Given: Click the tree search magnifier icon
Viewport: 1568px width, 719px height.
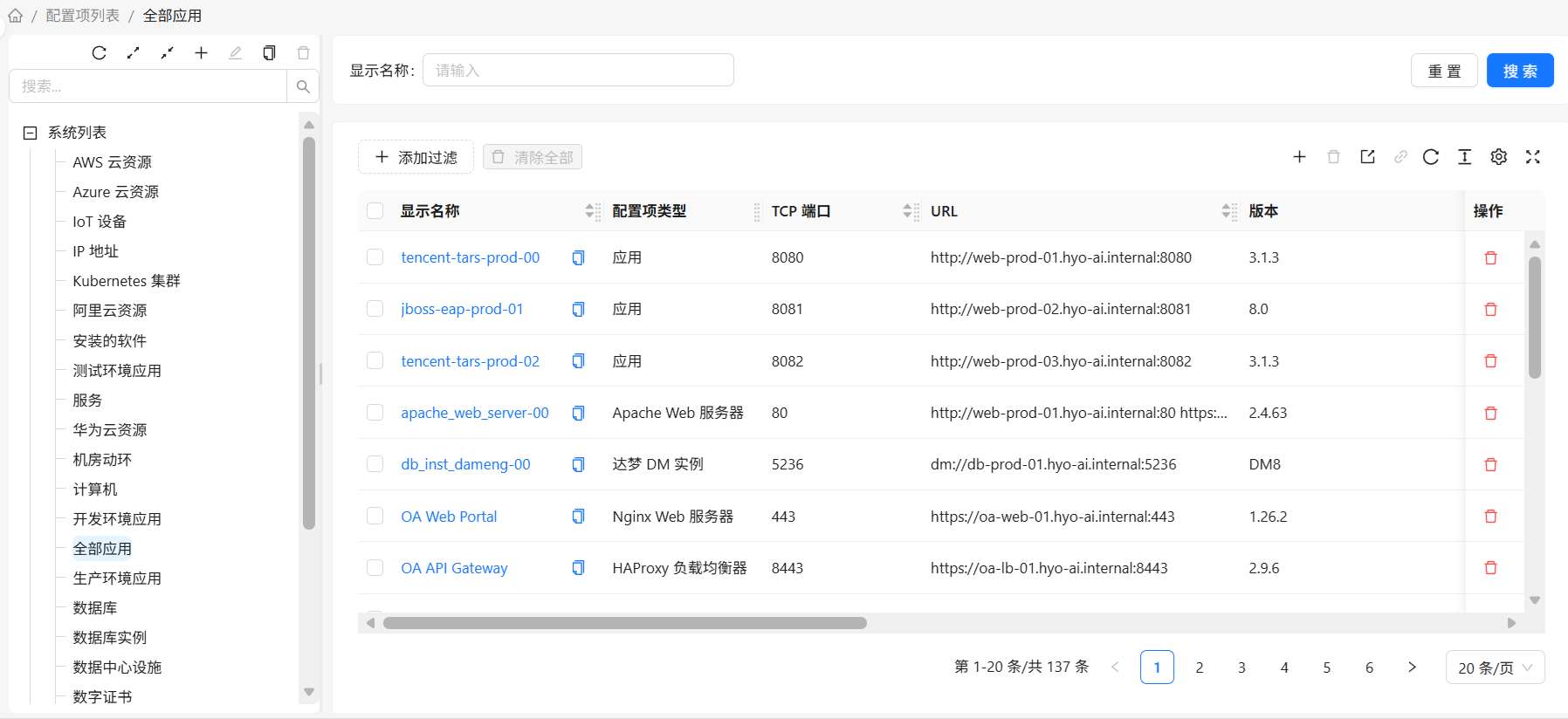Looking at the screenshot, I should (303, 86).
